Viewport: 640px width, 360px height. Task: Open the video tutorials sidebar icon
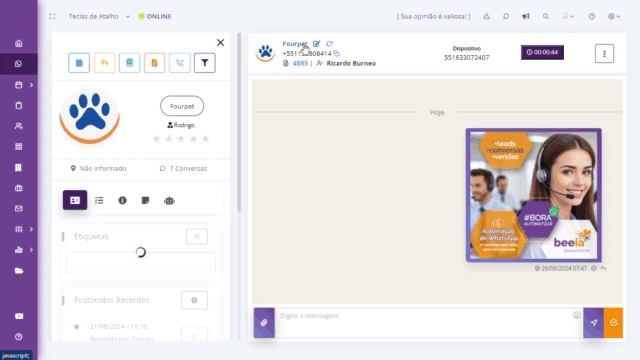point(19,316)
